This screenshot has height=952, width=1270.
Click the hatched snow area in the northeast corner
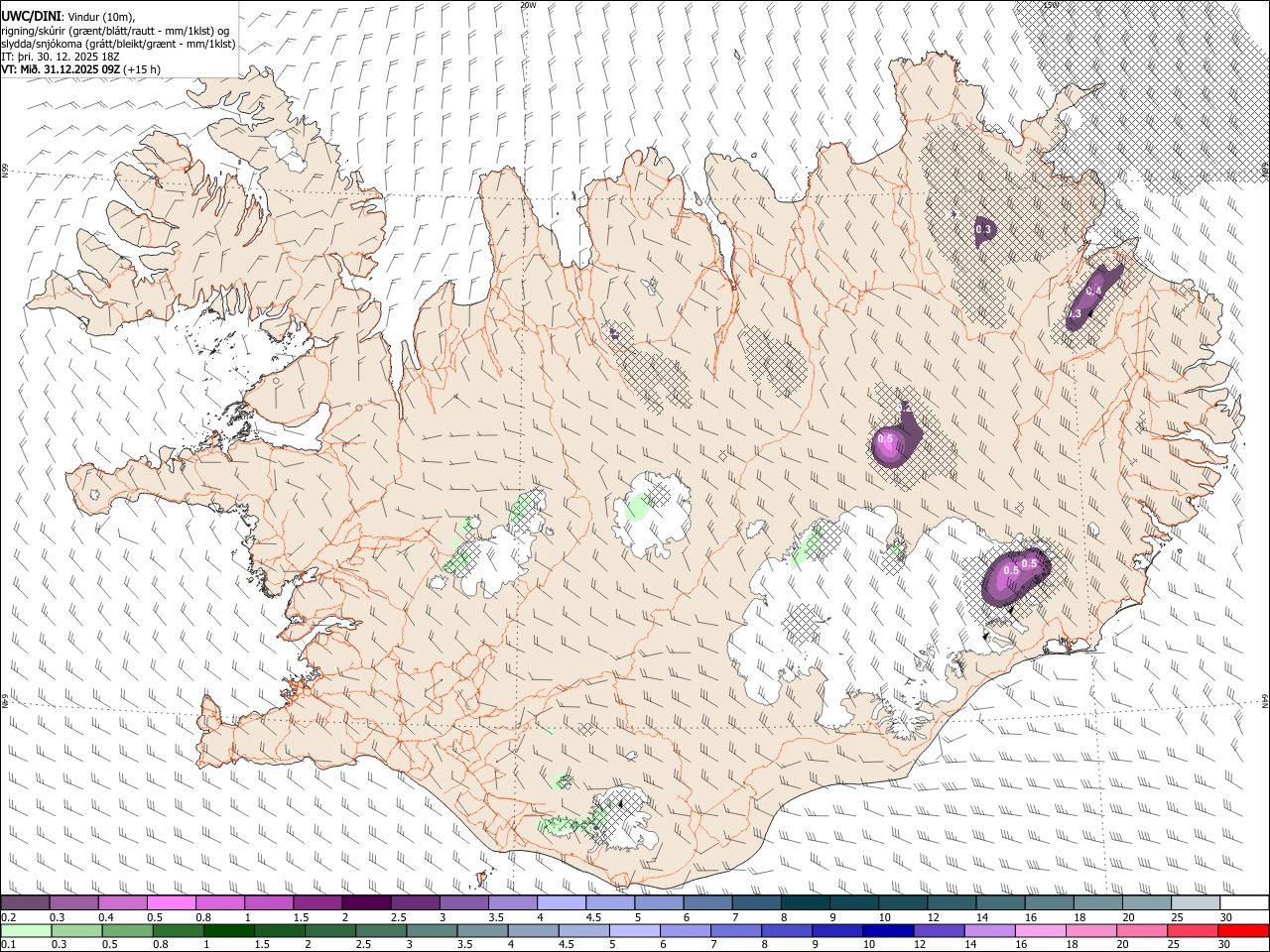pos(1151,94)
